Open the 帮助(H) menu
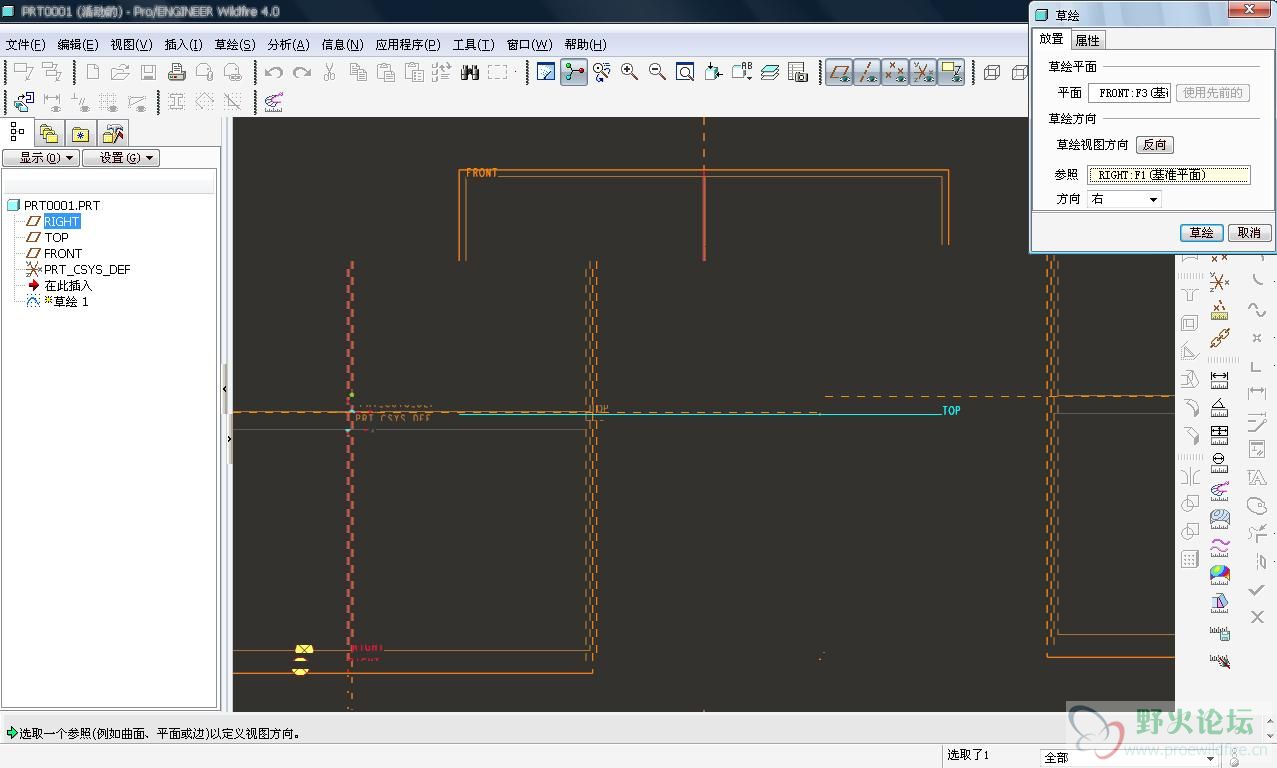The height and width of the screenshot is (768, 1277). 585,44
